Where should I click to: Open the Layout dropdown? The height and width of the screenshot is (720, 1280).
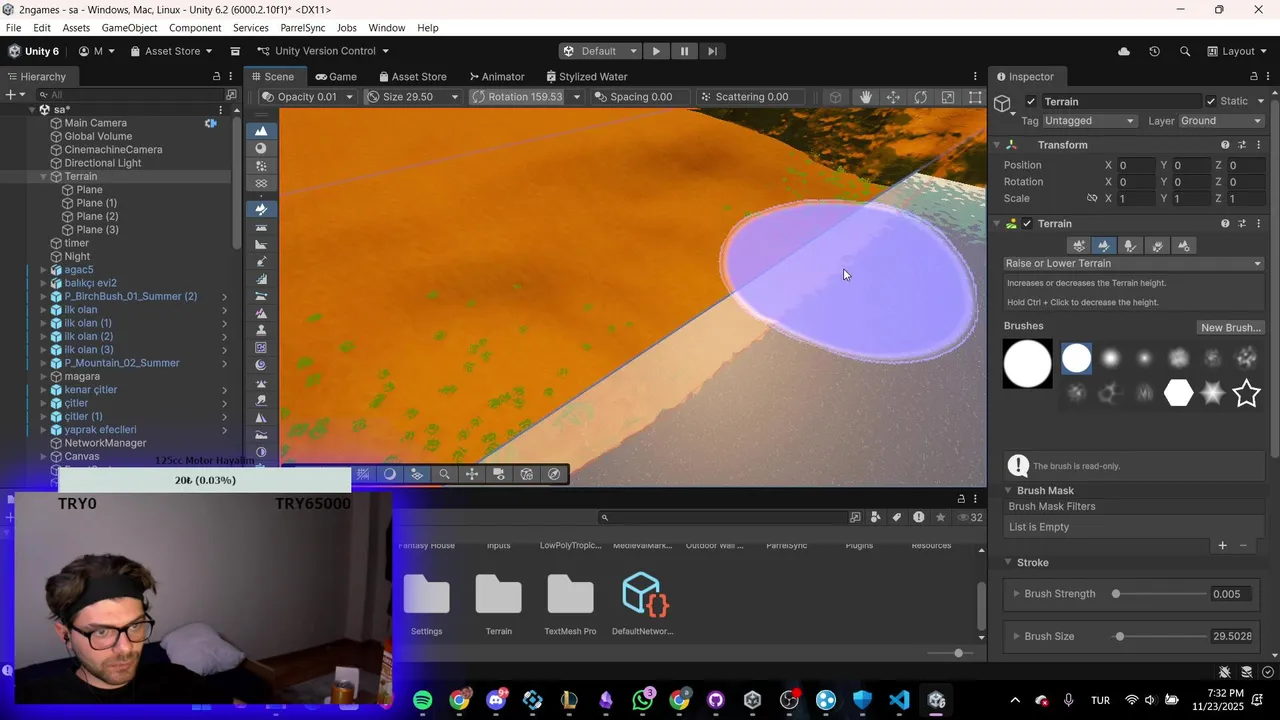coord(1237,51)
